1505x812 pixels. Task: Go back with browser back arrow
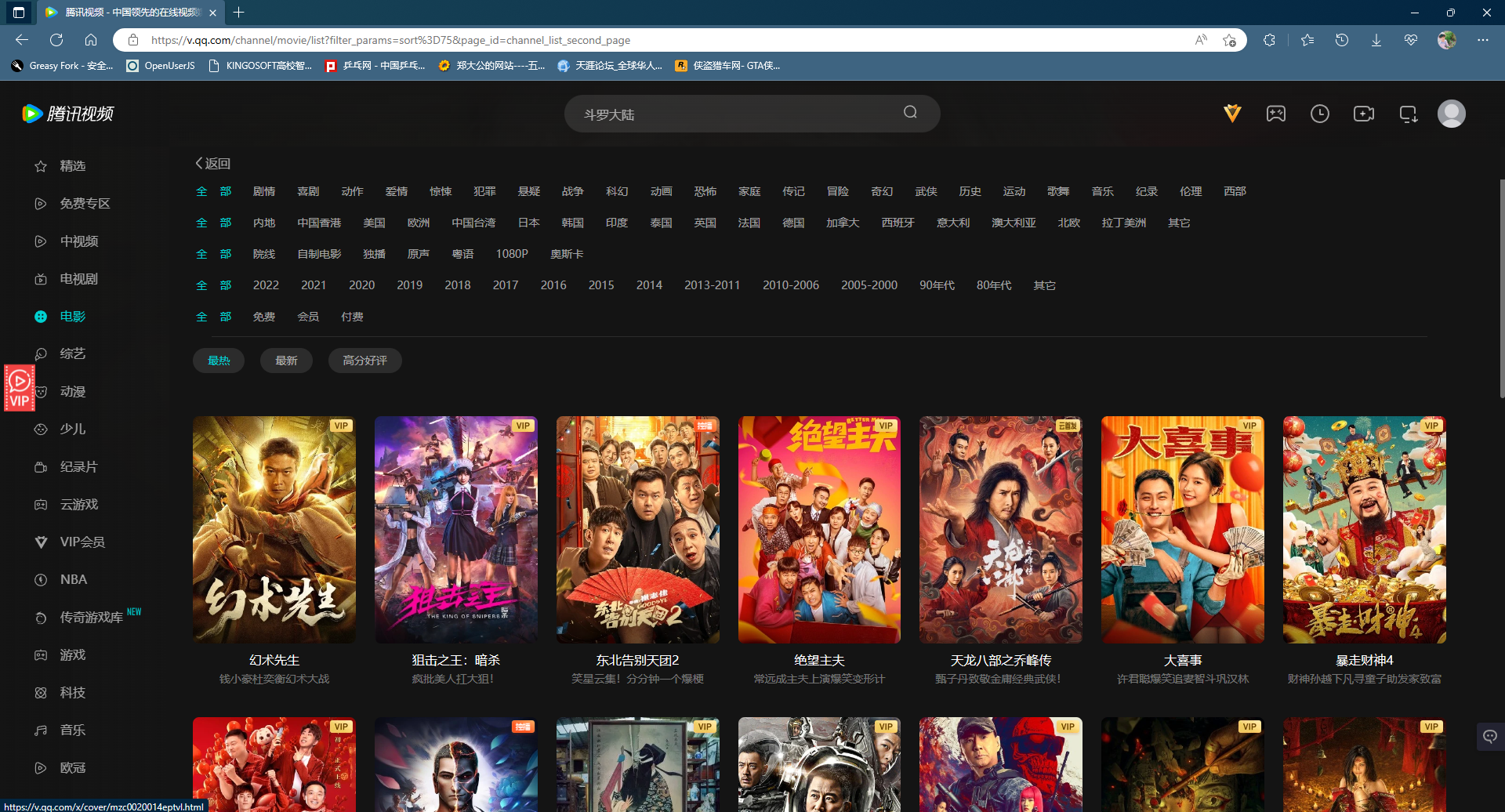pos(22,40)
